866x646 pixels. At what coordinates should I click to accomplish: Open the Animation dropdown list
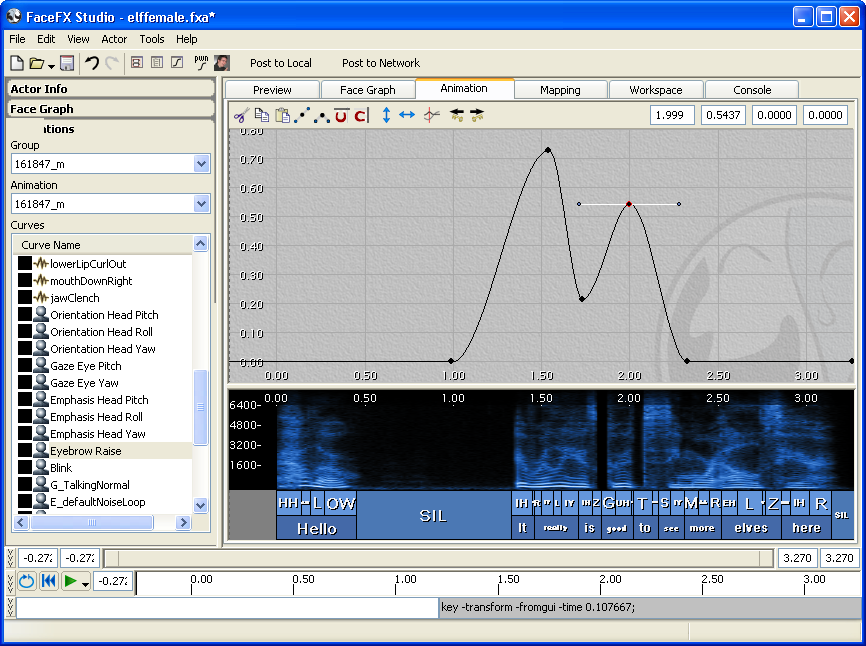tap(201, 204)
